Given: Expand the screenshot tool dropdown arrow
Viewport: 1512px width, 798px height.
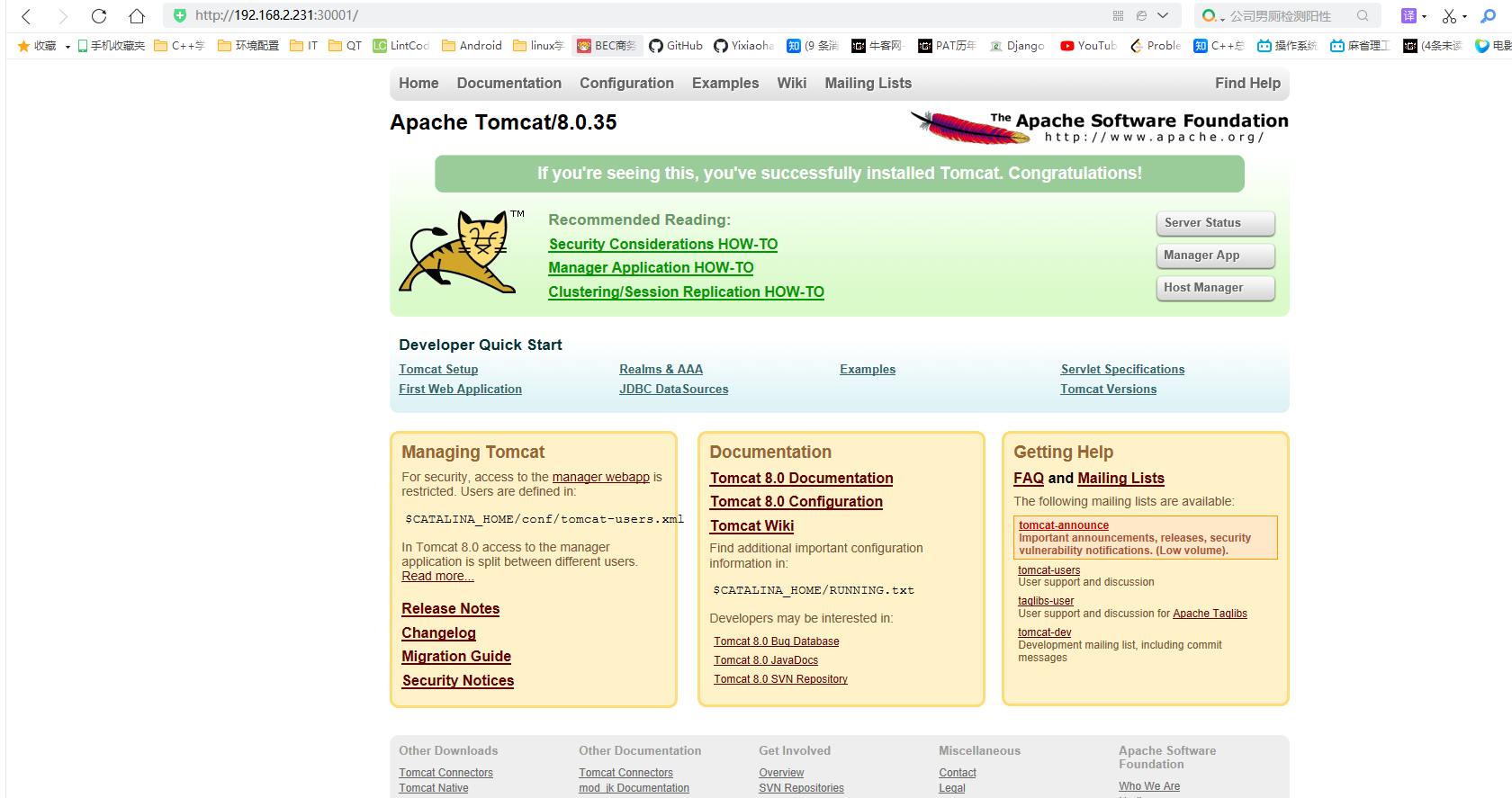Looking at the screenshot, I should click(1464, 16).
